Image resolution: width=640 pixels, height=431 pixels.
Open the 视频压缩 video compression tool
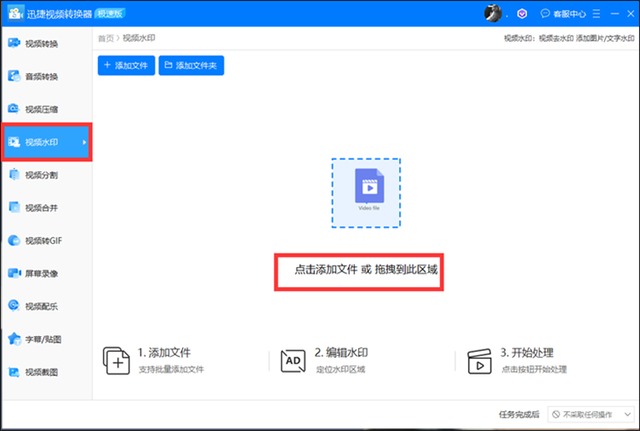(x=40, y=110)
